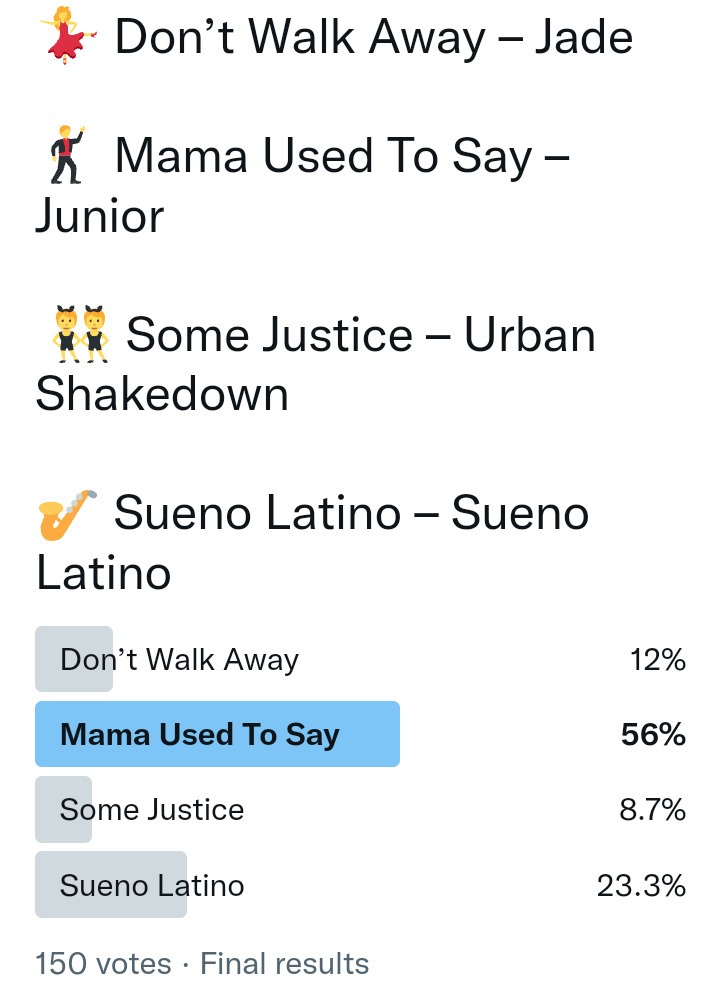Click the 23.3% result percentage
Screen dimensions: 720x986
(641, 885)
